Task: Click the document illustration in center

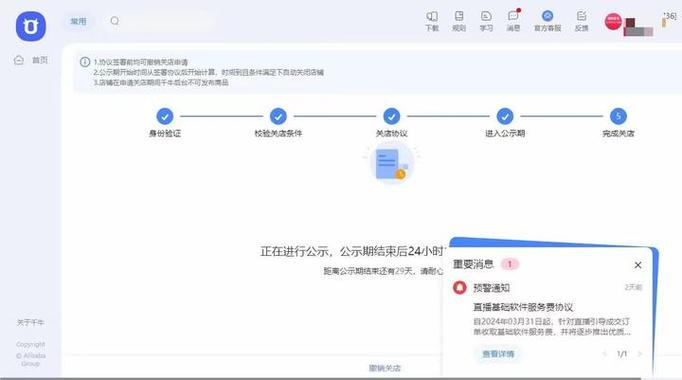Action: [x=391, y=164]
